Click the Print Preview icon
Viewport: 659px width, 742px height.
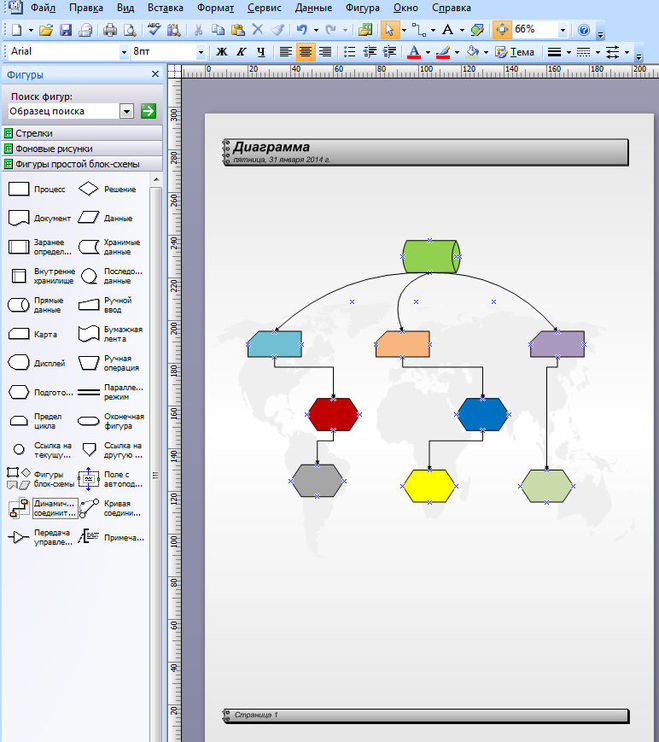[x=129, y=30]
